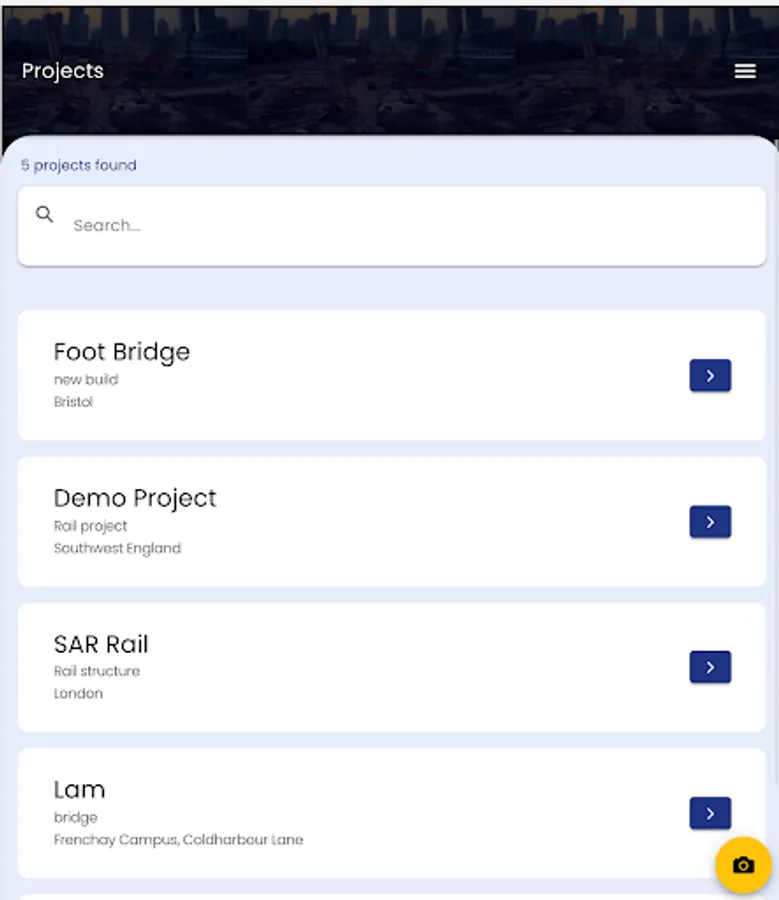Screen dimensions: 779x900
Task: Click the '5 projects found' label
Action: point(79,165)
